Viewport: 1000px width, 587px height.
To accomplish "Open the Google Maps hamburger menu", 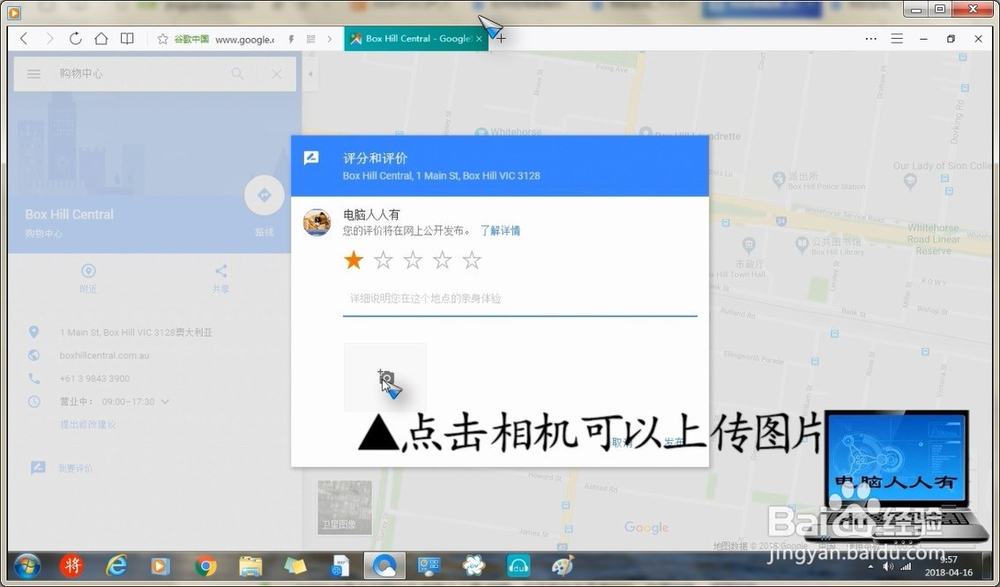I will (x=34, y=74).
